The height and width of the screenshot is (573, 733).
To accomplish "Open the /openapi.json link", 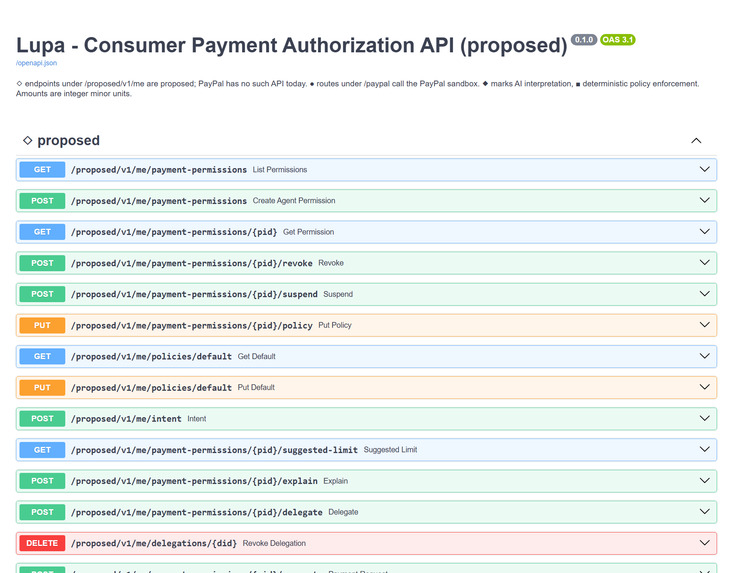I will [36, 63].
